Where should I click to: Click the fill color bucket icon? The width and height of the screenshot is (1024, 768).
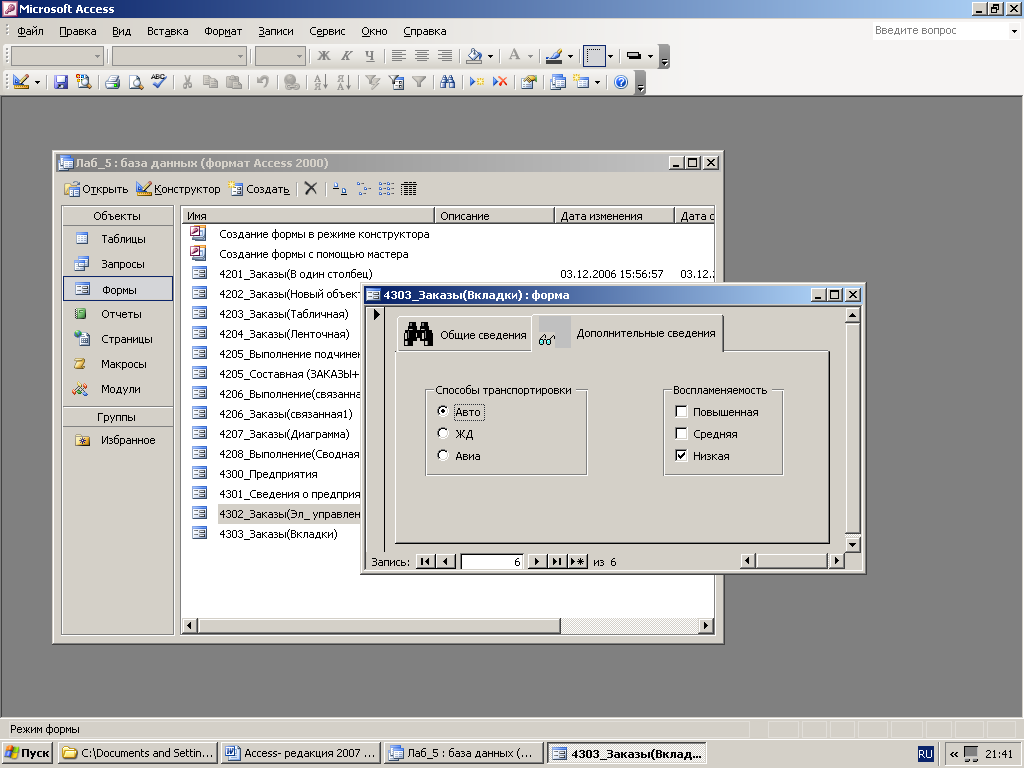(474, 56)
